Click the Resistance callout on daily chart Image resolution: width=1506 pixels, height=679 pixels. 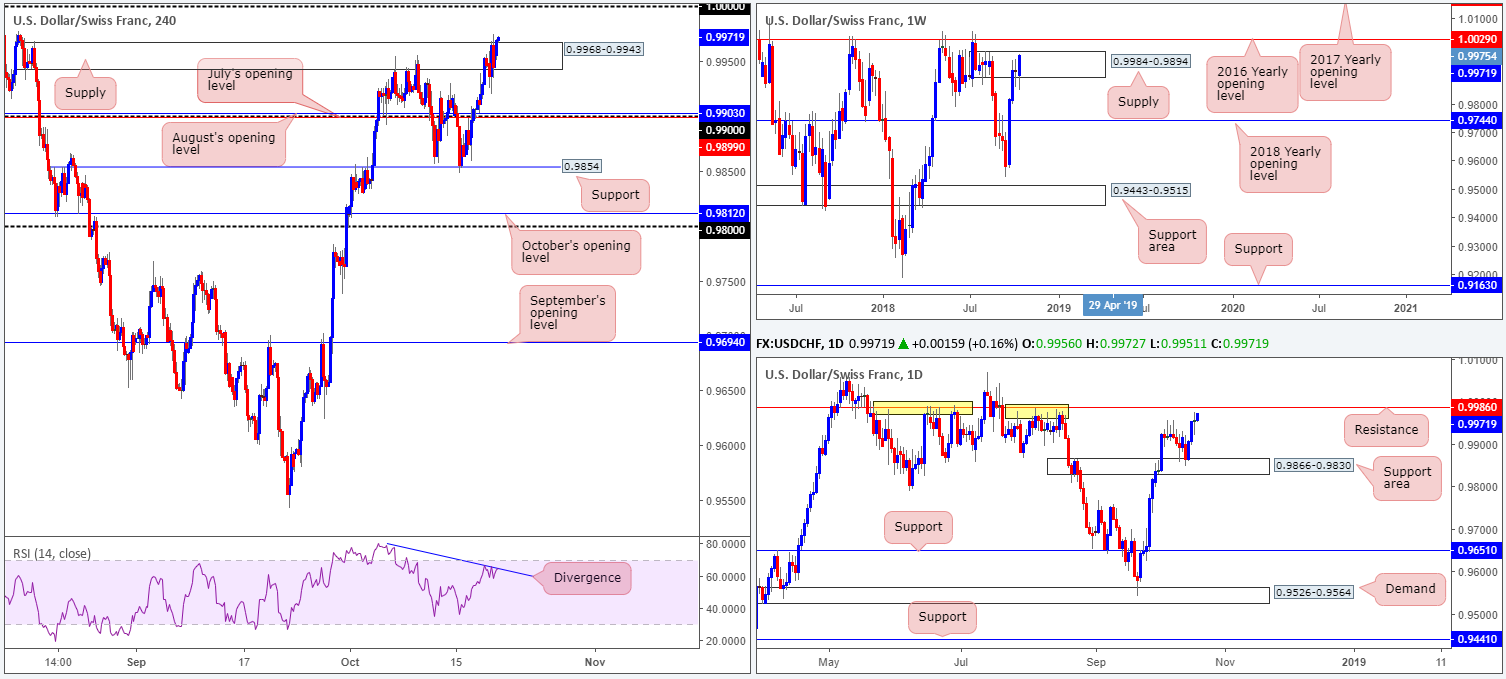tap(1386, 430)
